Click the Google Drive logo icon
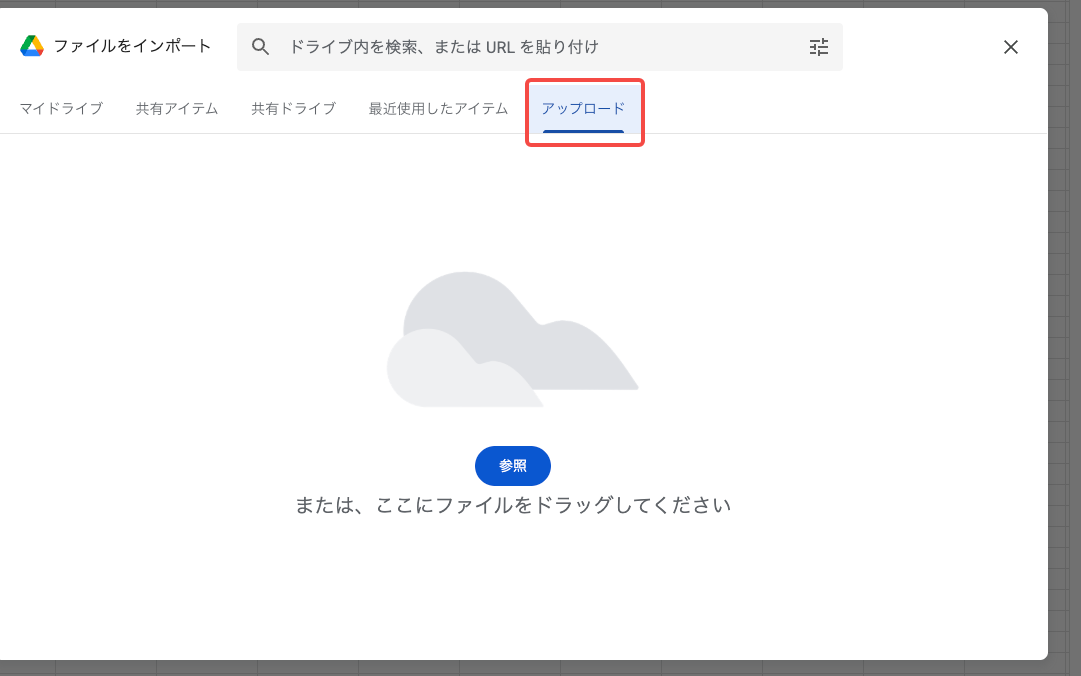Screen dimensions: 1081x676 [33, 46]
